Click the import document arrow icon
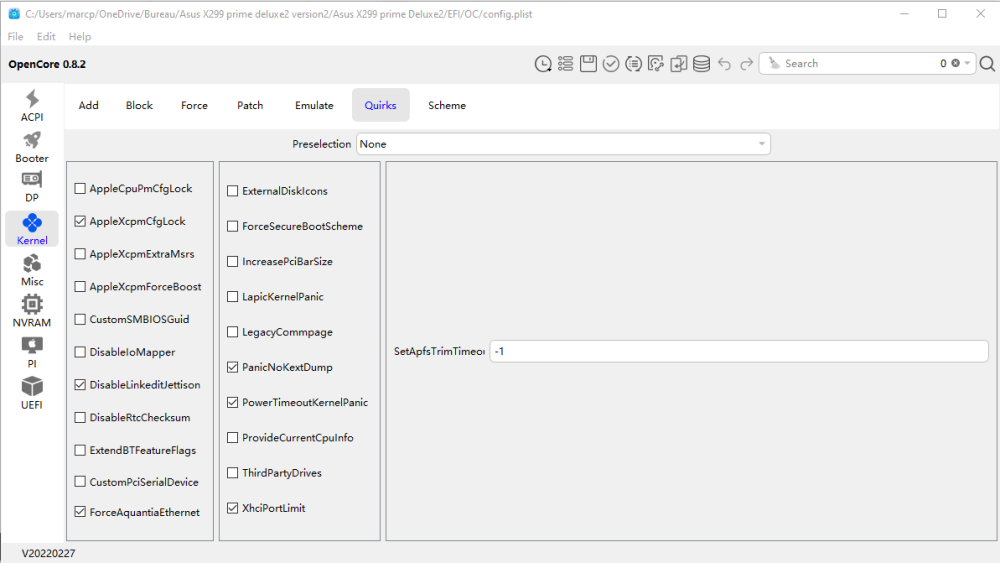Viewport: 1000px width, 563px height. 679,64
